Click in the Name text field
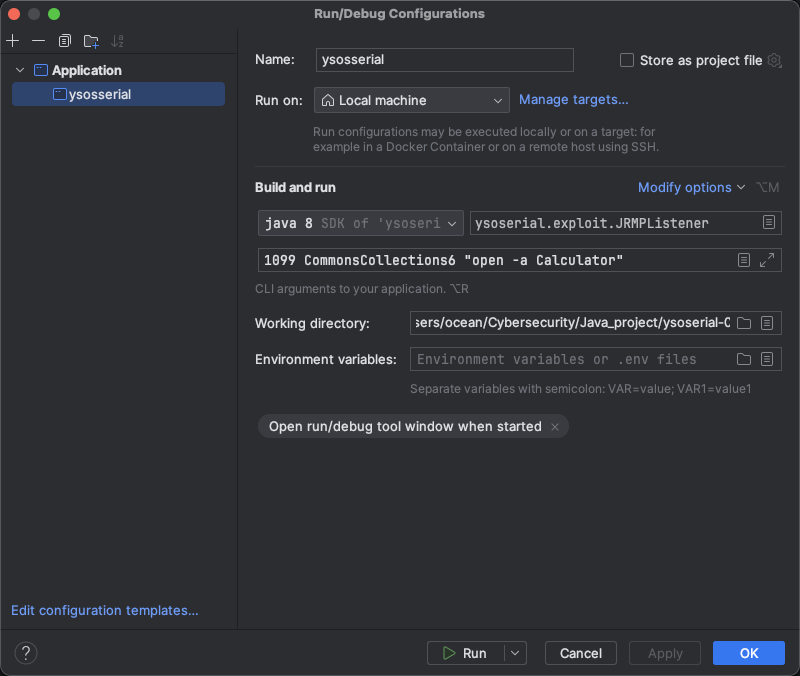The width and height of the screenshot is (800, 676). [444, 60]
